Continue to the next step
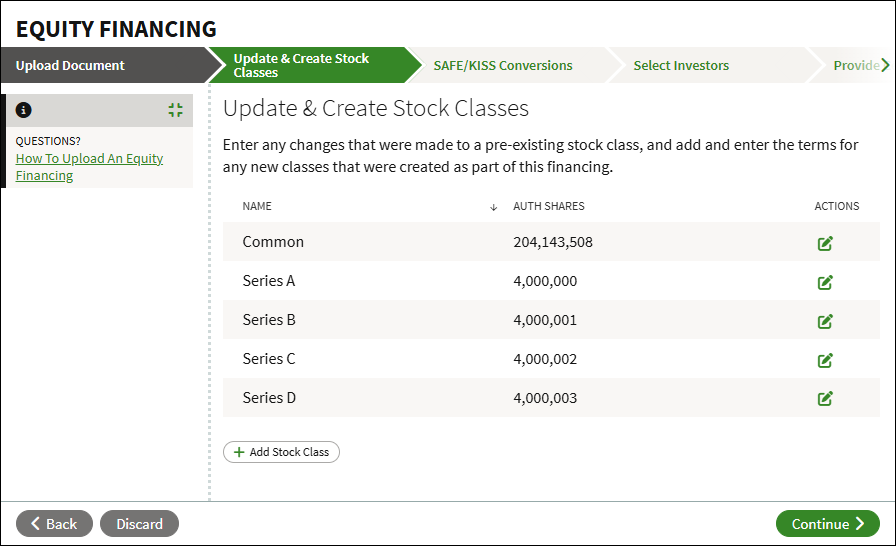 tap(827, 524)
